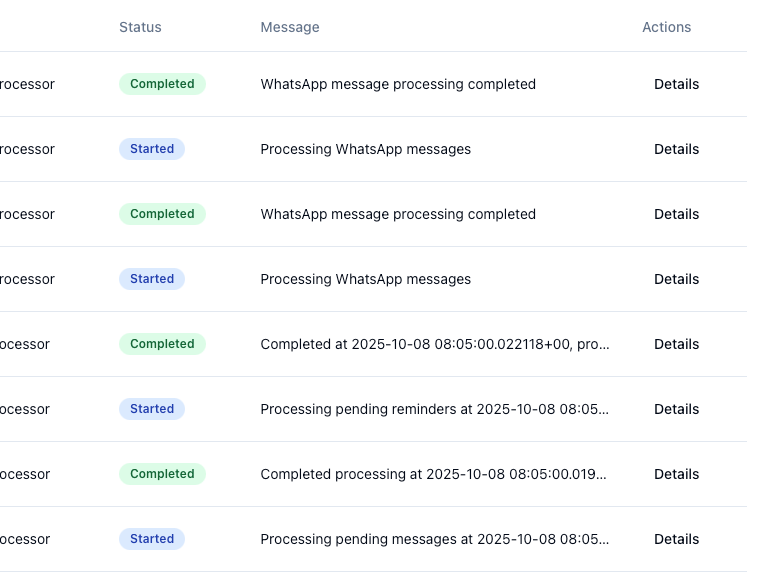Screen dimensions: 768x587
Task: Open Details for the second WhatsApp completed row
Action: click(x=676, y=214)
